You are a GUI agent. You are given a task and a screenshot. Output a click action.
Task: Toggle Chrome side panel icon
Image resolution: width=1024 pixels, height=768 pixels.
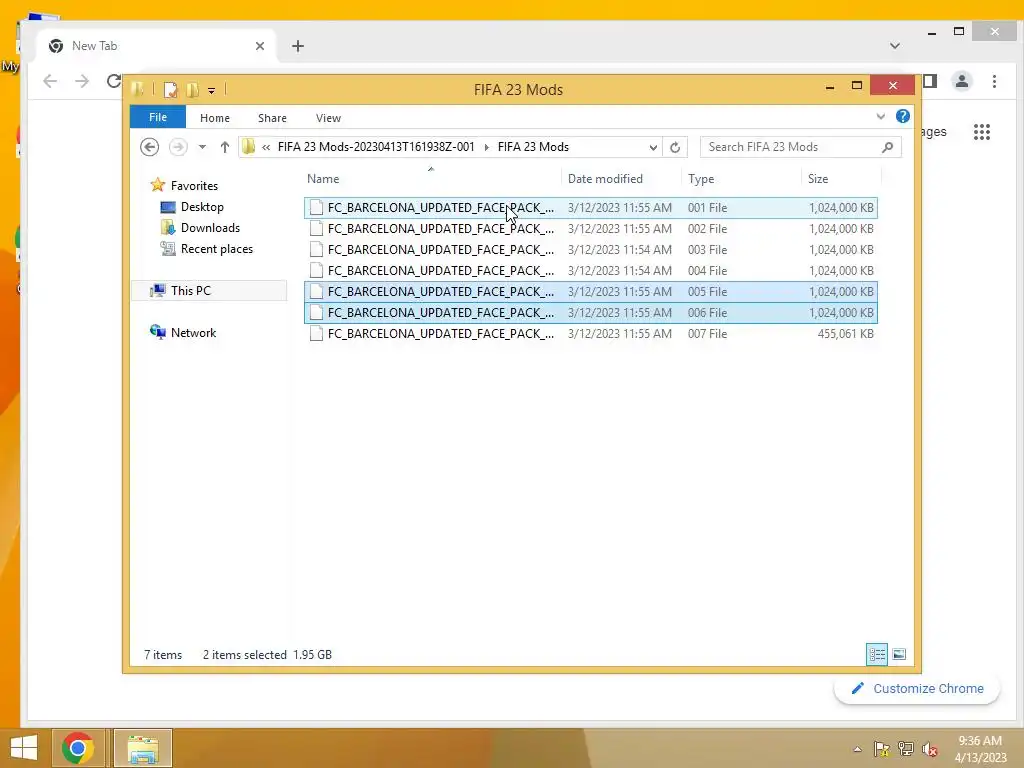tap(930, 81)
